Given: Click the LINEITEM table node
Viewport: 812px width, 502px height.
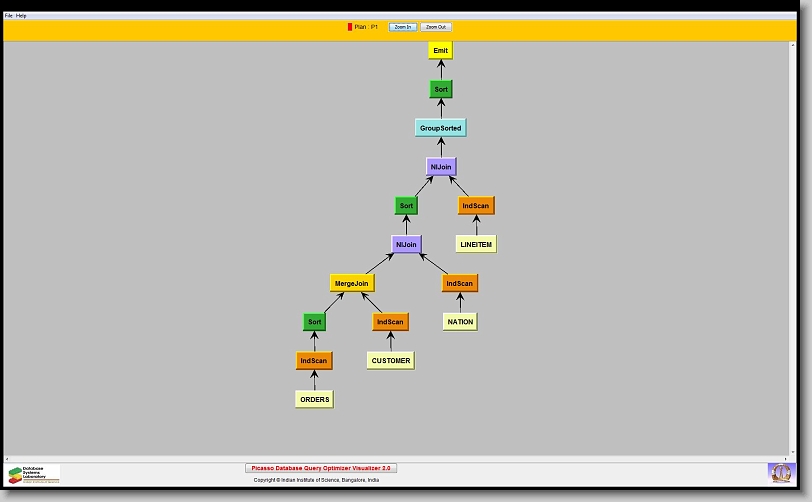Looking at the screenshot, I should click(476, 244).
